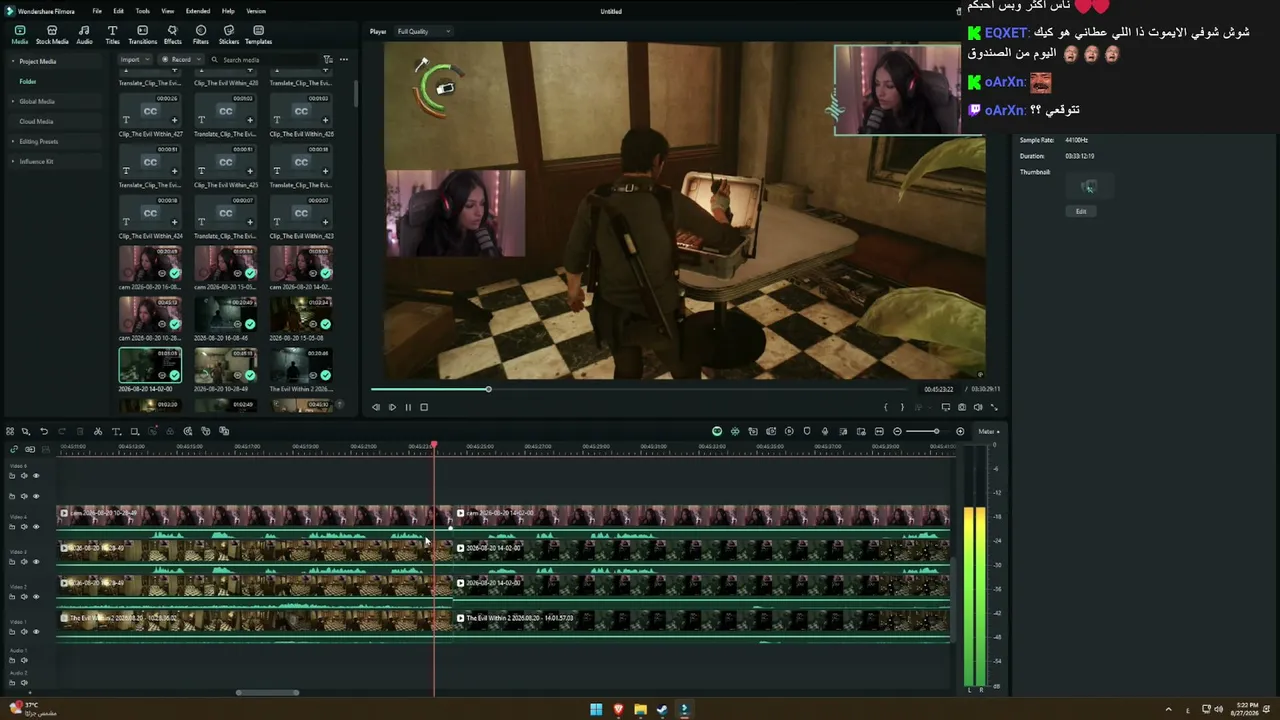This screenshot has height=720, width=1280.
Task: Zoom out the timeline with minus icon
Action: [897, 432]
